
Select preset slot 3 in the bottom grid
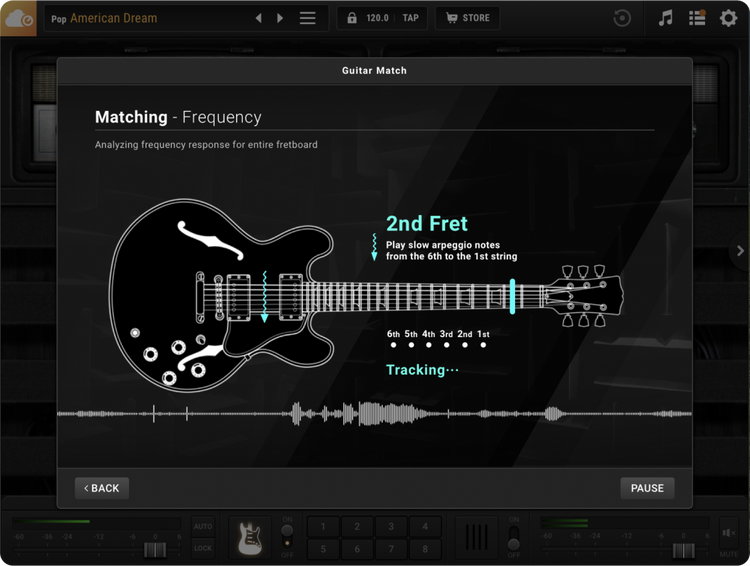[391, 527]
